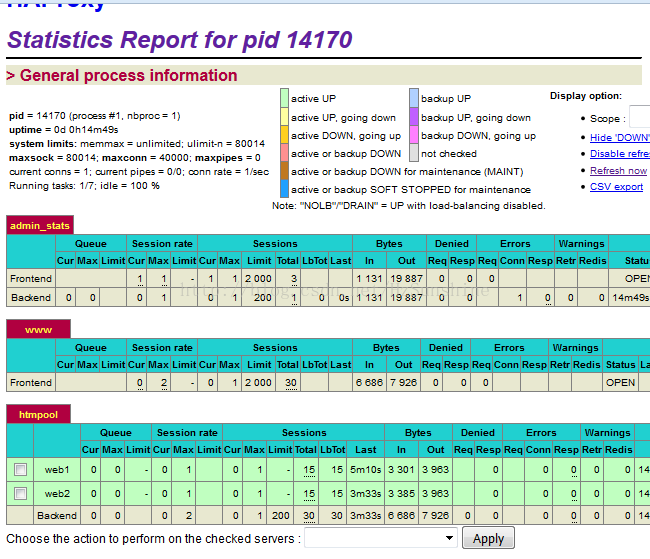Click the Scope input field
Viewport: 650px width, 559px height.
640,117
